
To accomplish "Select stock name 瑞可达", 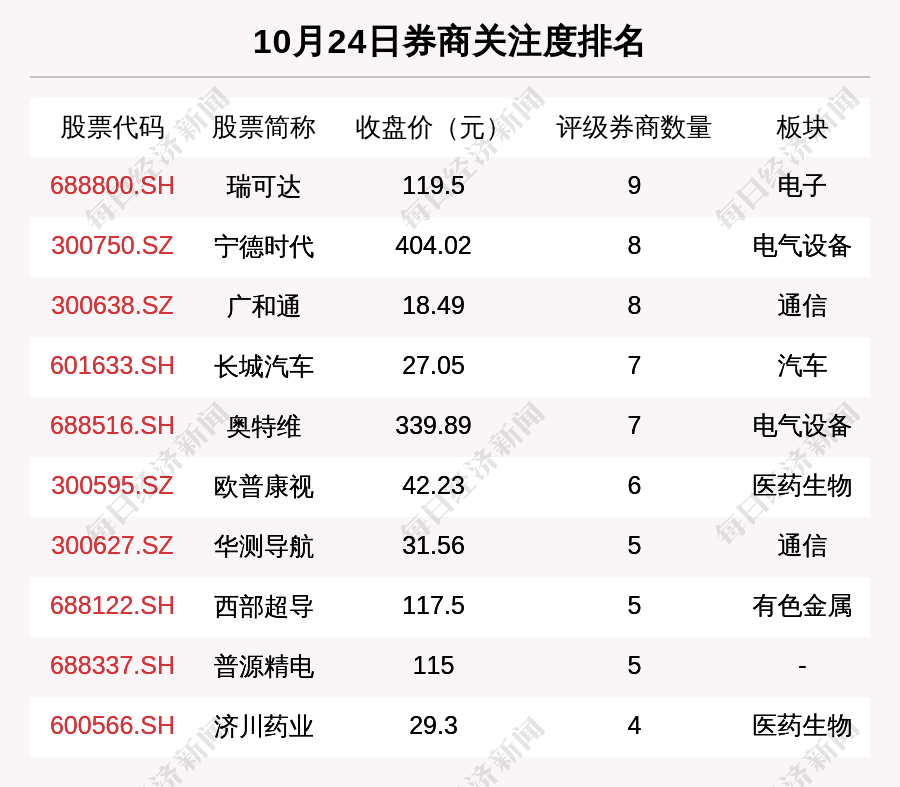I will coord(263,187).
